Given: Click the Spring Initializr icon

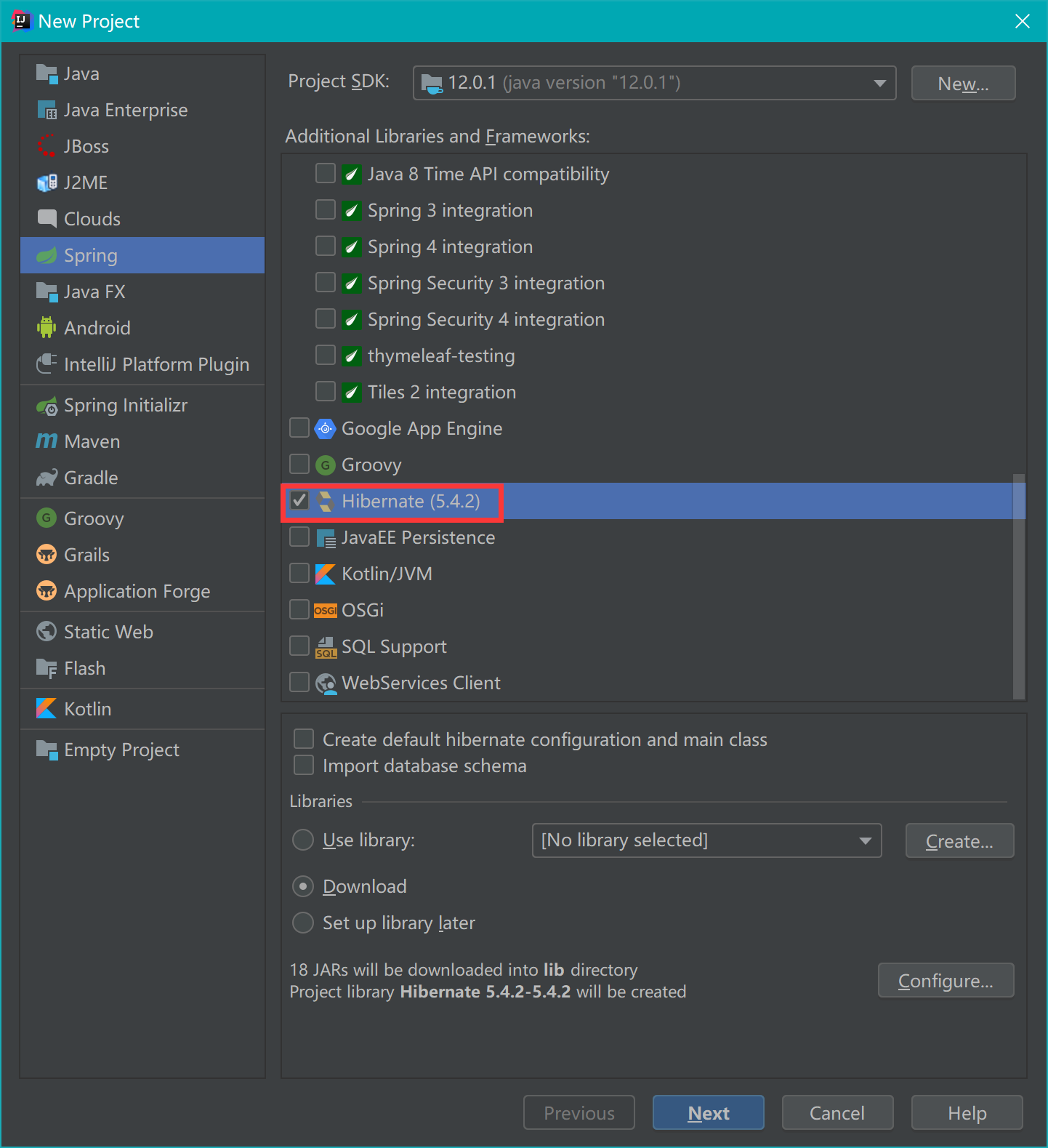Looking at the screenshot, I should tap(47, 406).
